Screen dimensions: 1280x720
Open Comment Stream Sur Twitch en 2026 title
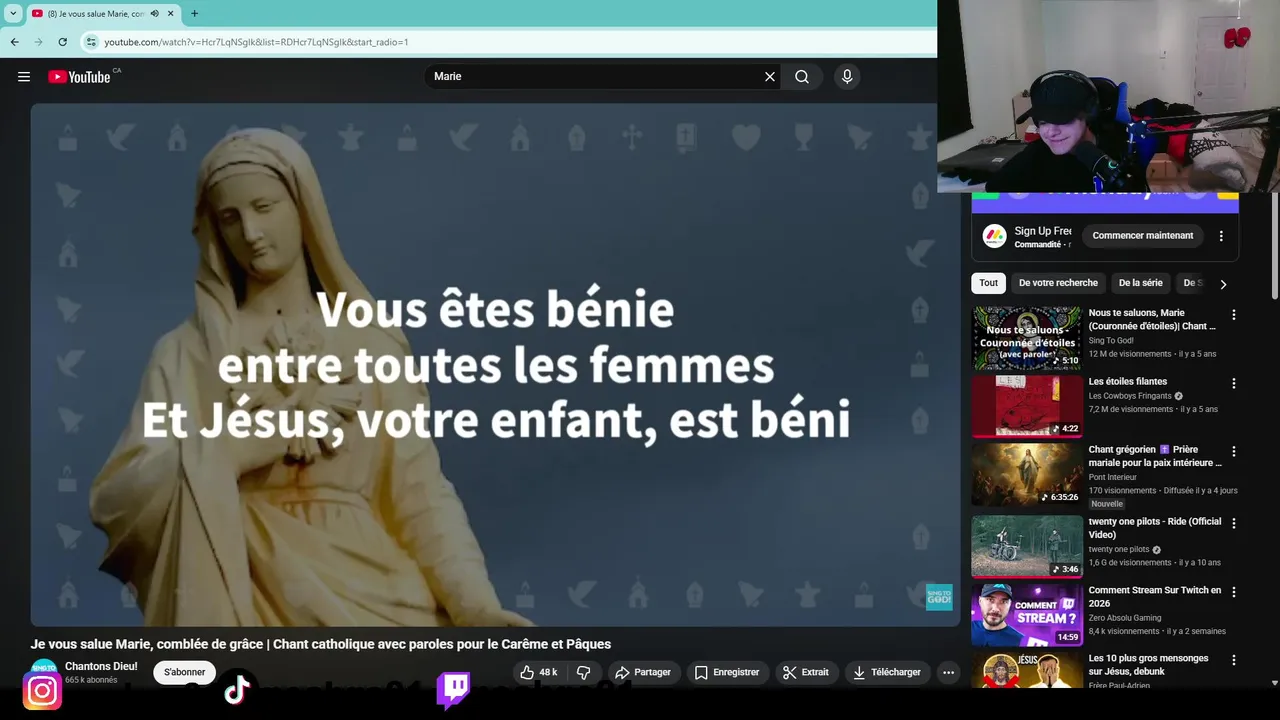click(x=1155, y=597)
